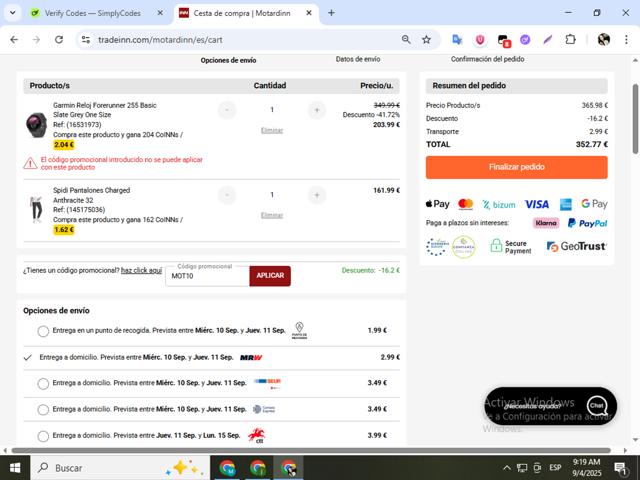Open the Google Translate extension icon
This screenshot has height=480, width=640.
click(x=457, y=40)
